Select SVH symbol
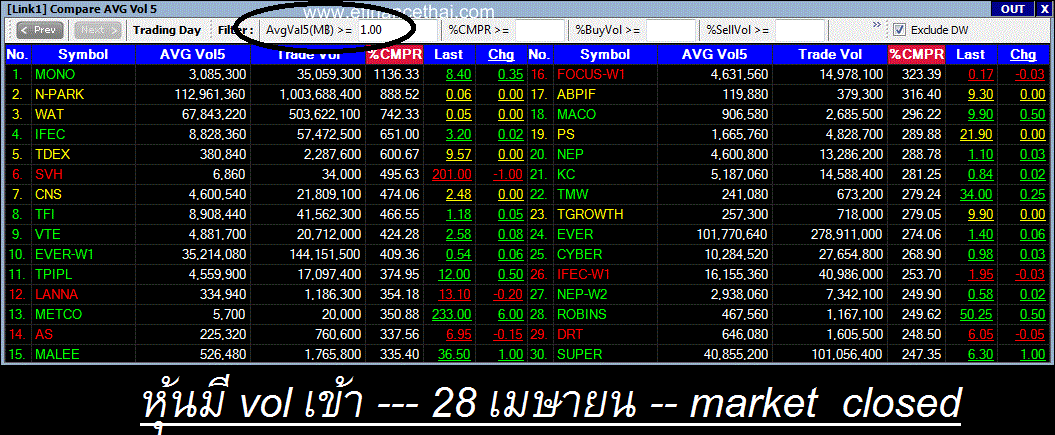The width and height of the screenshot is (1055, 435). click(49, 175)
